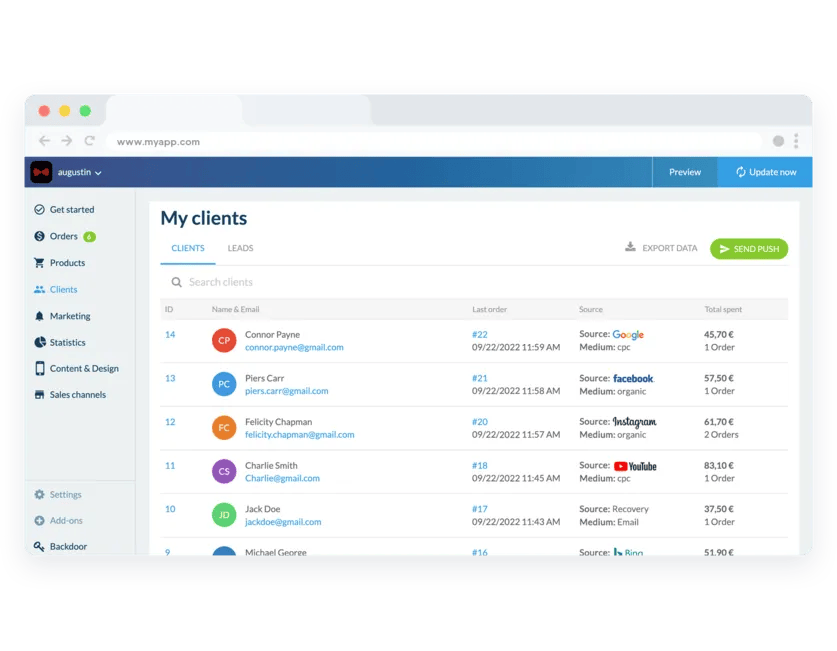
Task: Select the Products cart icon
Action: click(x=37, y=262)
